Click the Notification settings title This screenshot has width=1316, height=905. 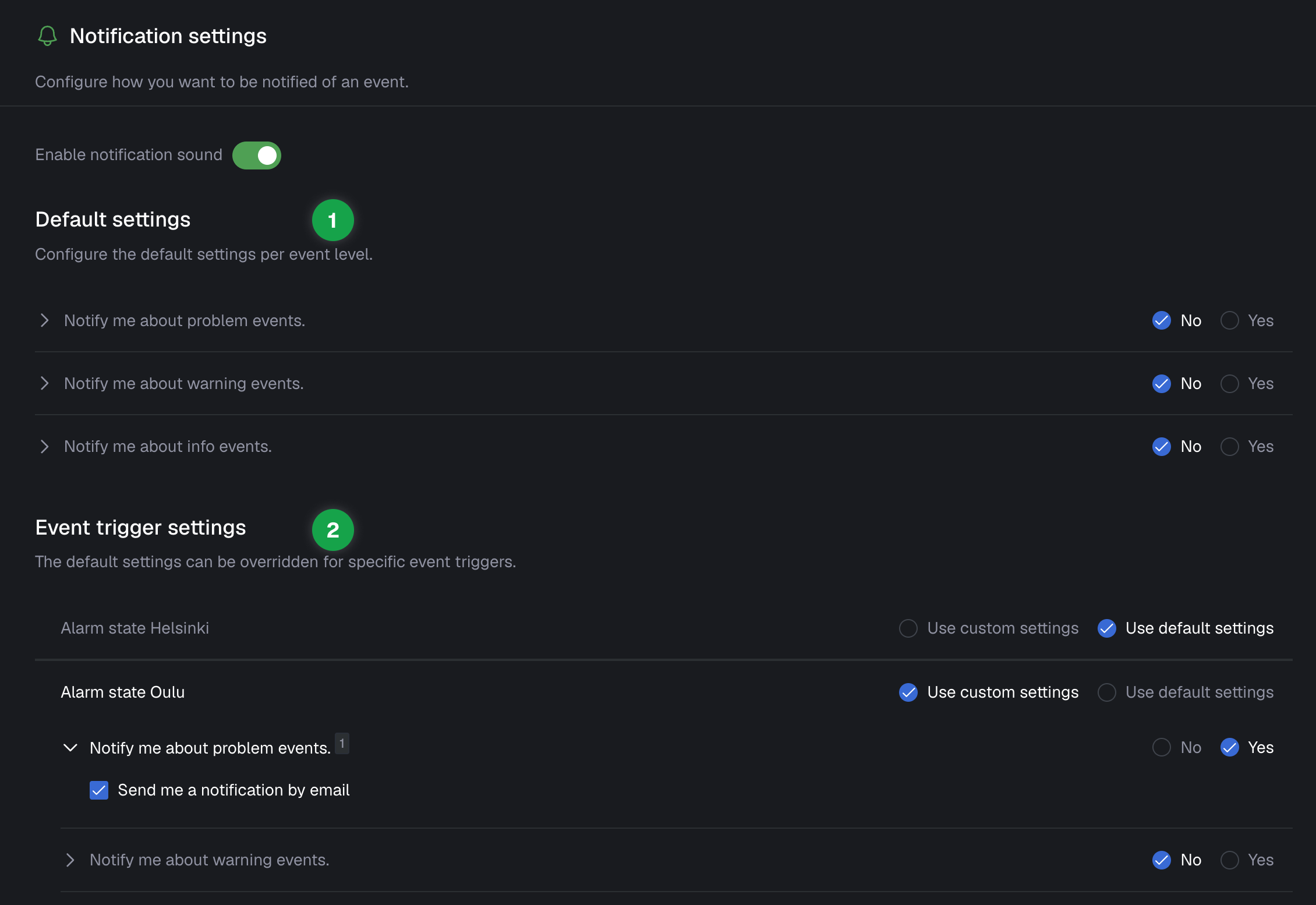click(x=168, y=36)
